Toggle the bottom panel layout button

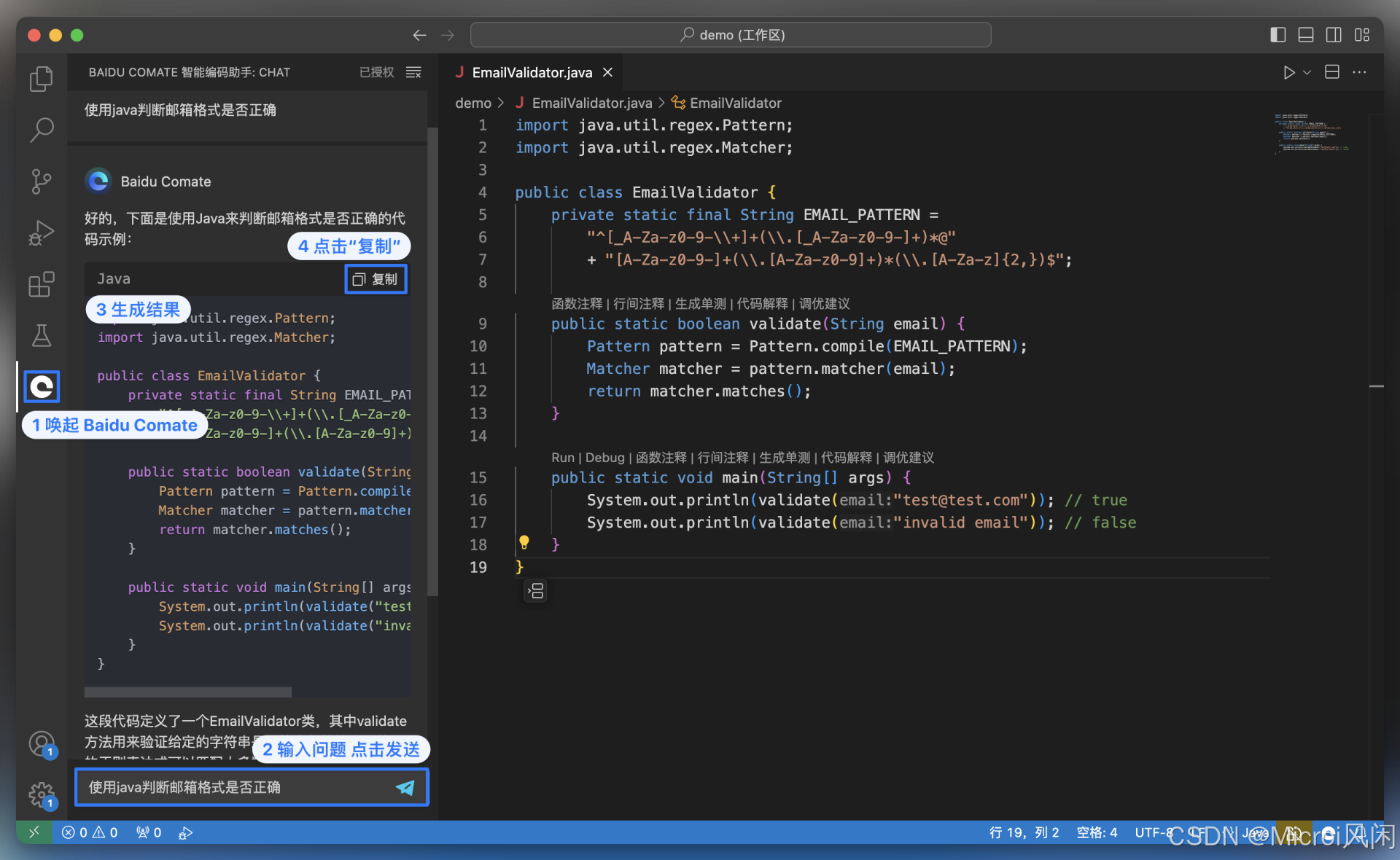[1306, 35]
